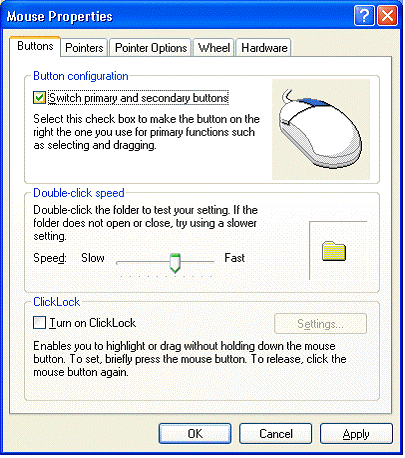The height and width of the screenshot is (458, 405).
Task: Show the Hardware tab
Action: pos(264,48)
